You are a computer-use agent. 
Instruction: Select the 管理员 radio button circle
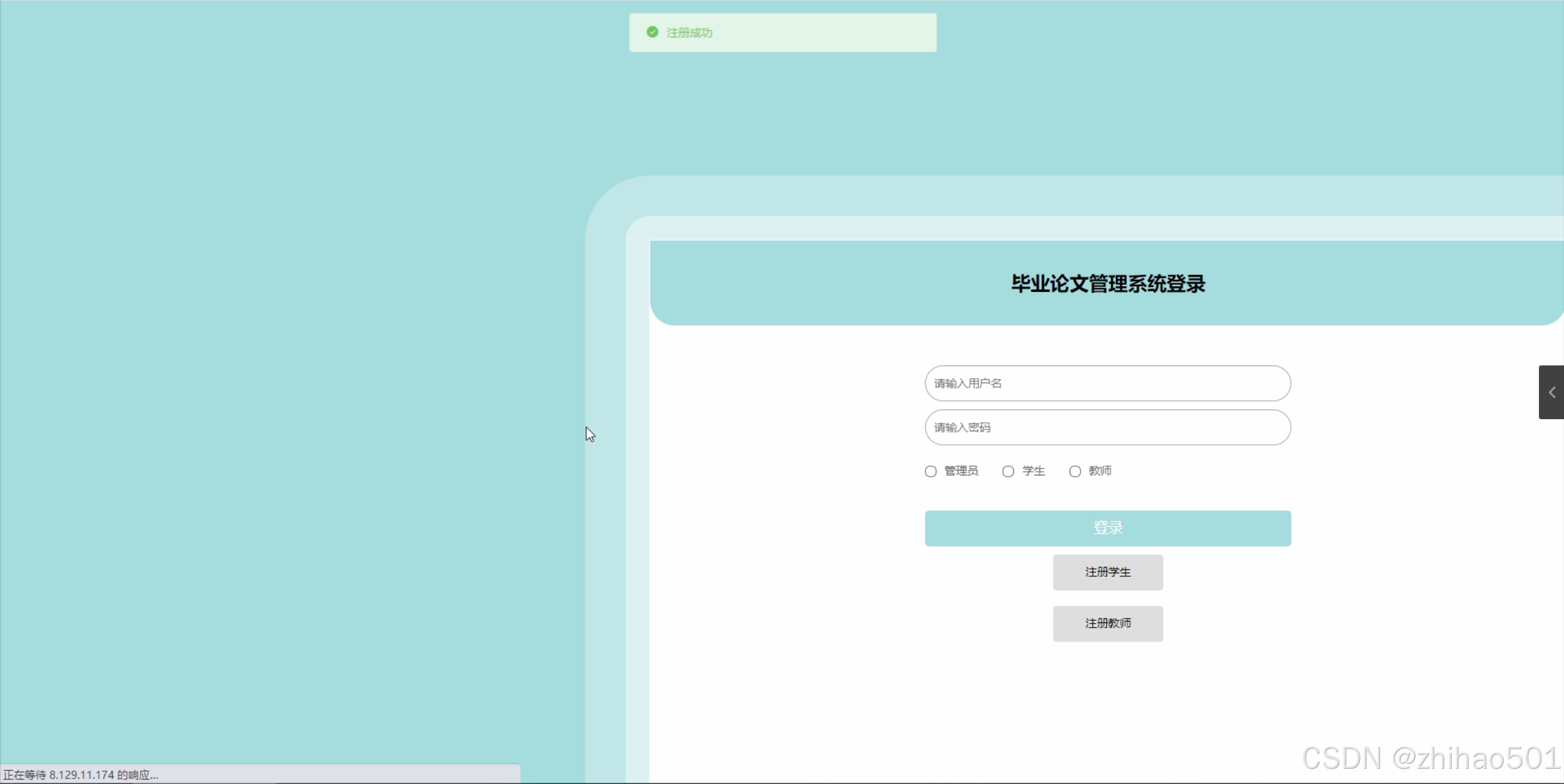click(x=930, y=471)
